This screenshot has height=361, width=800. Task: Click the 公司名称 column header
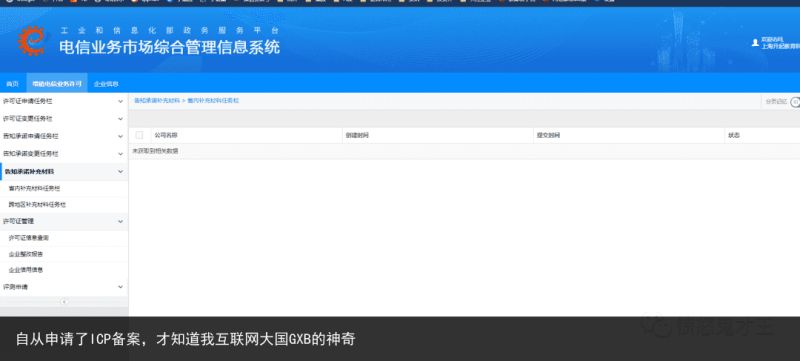coord(166,136)
